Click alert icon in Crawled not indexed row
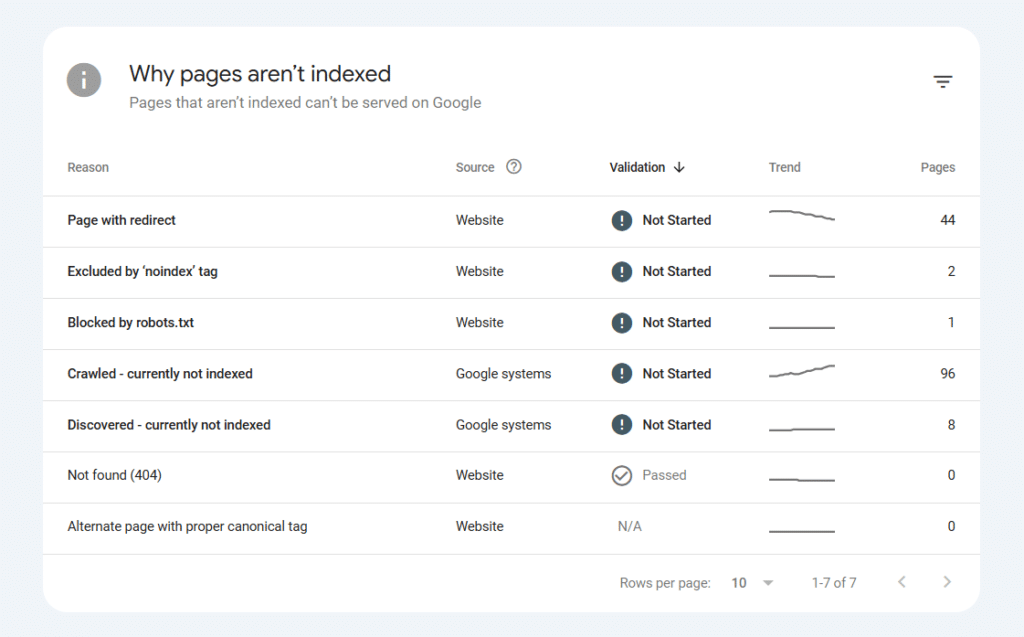This screenshot has height=637, width=1024. [x=622, y=374]
